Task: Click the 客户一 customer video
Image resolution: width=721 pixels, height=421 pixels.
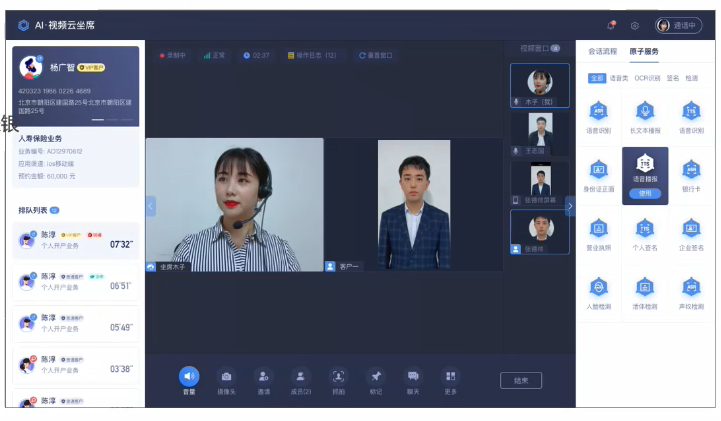Action: [x=414, y=205]
